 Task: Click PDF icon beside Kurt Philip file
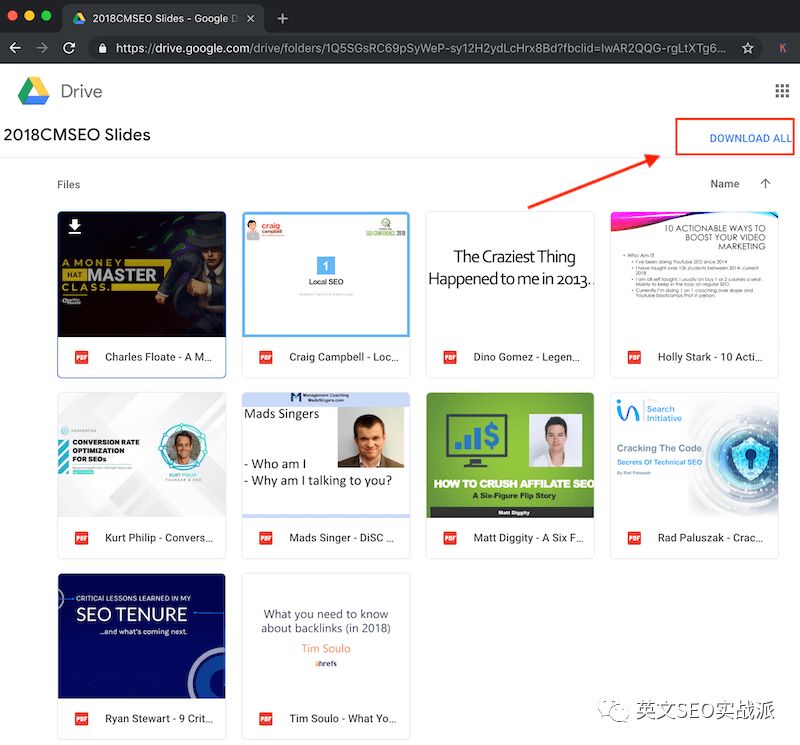pyautogui.click(x=82, y=538)
